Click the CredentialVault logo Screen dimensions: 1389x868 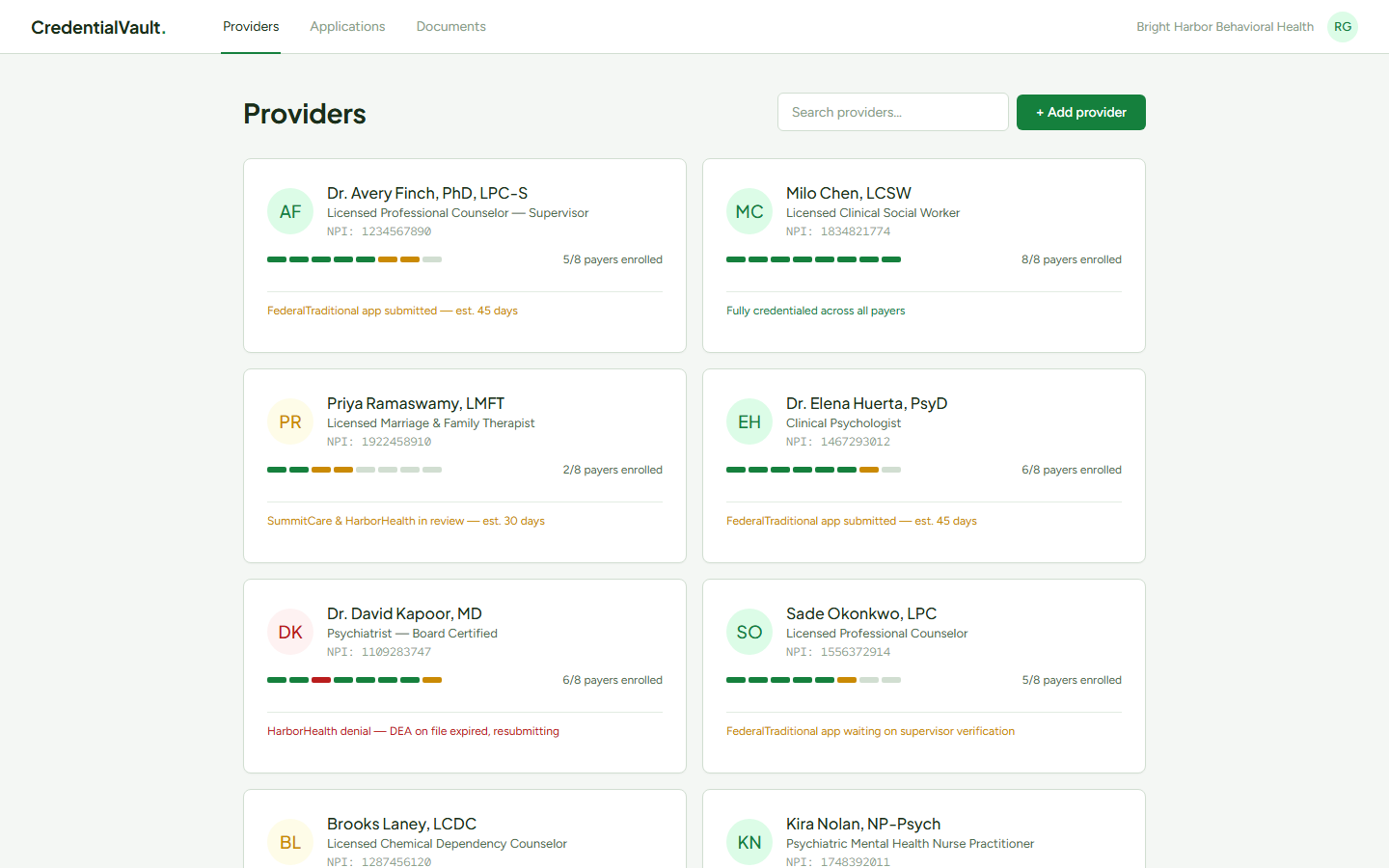click(x=98, y=27)
